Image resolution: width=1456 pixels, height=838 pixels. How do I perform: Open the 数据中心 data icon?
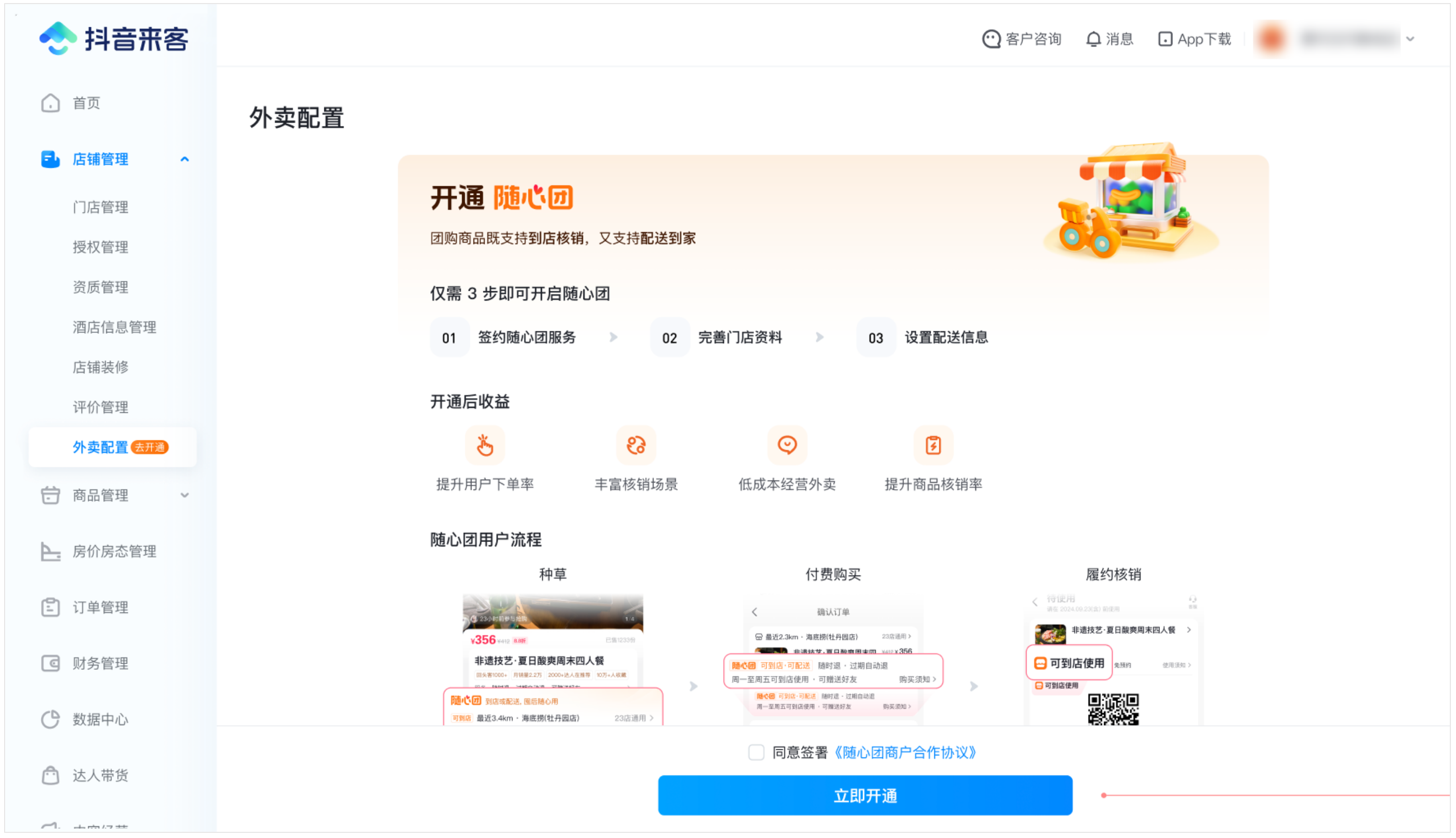point(51,719)
